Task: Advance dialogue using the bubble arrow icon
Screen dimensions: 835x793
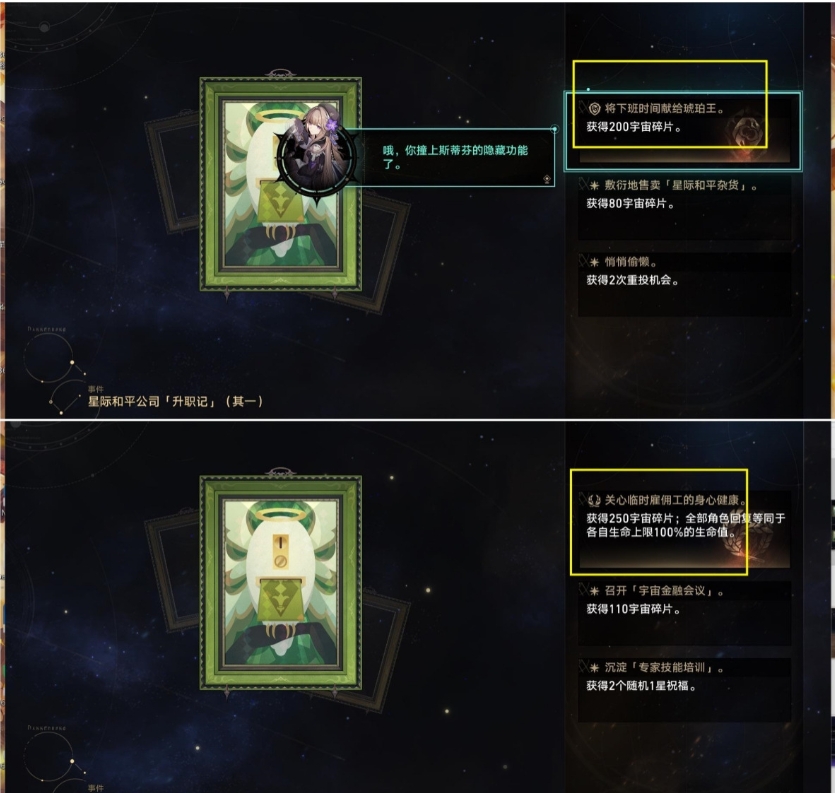Action: tap(547, 179)
